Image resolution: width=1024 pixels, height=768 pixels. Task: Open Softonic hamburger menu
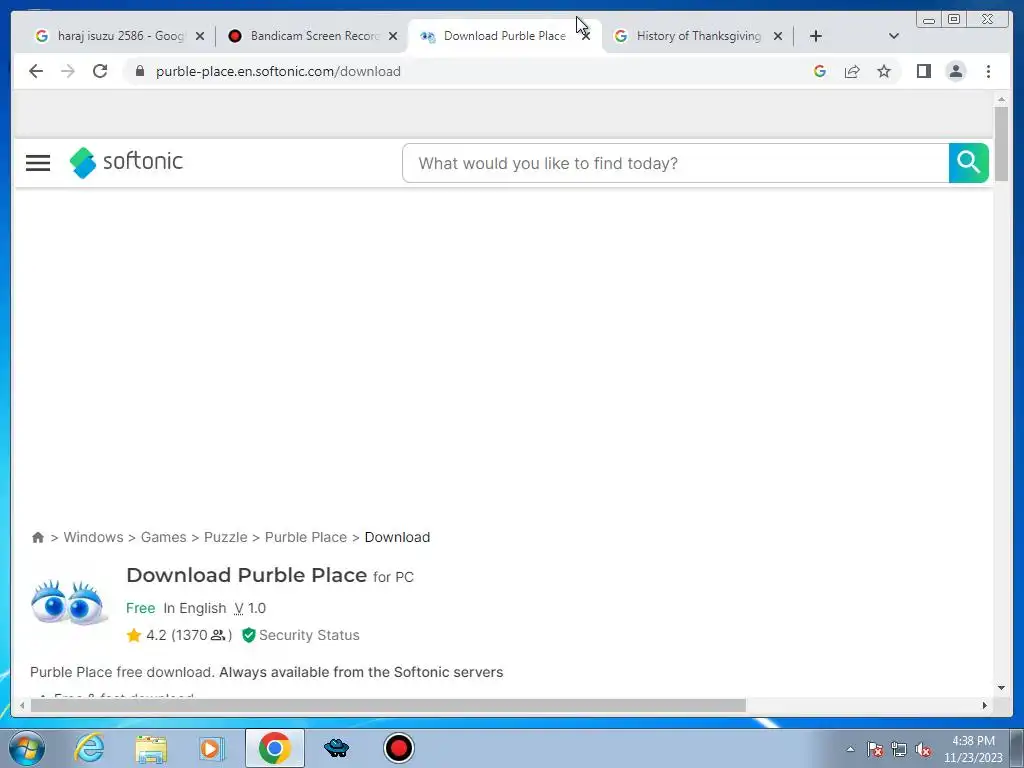38,163
